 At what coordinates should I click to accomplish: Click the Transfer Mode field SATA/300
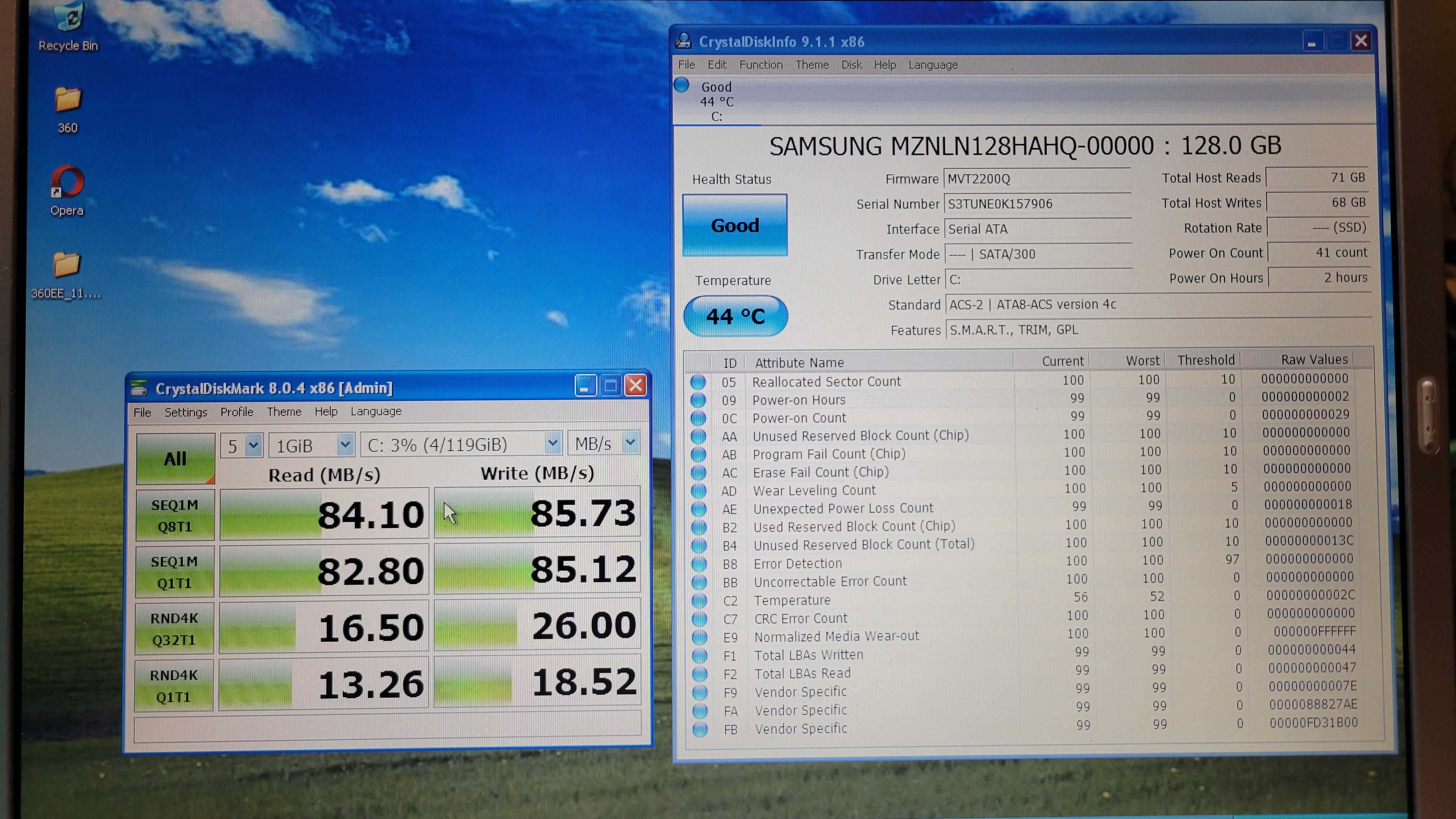click(x=1039, y=254)
